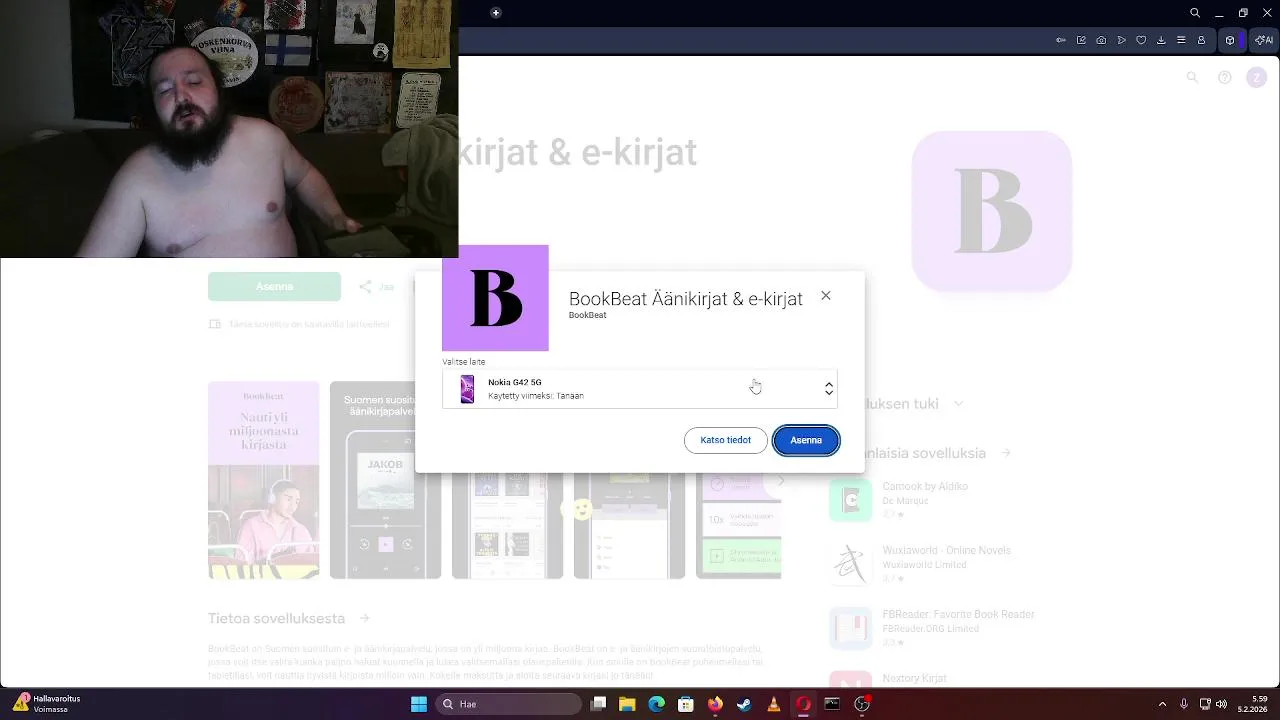Open the Nokia G42 5G device dropdown
The image size is (1280, 720).
point(640,389)
